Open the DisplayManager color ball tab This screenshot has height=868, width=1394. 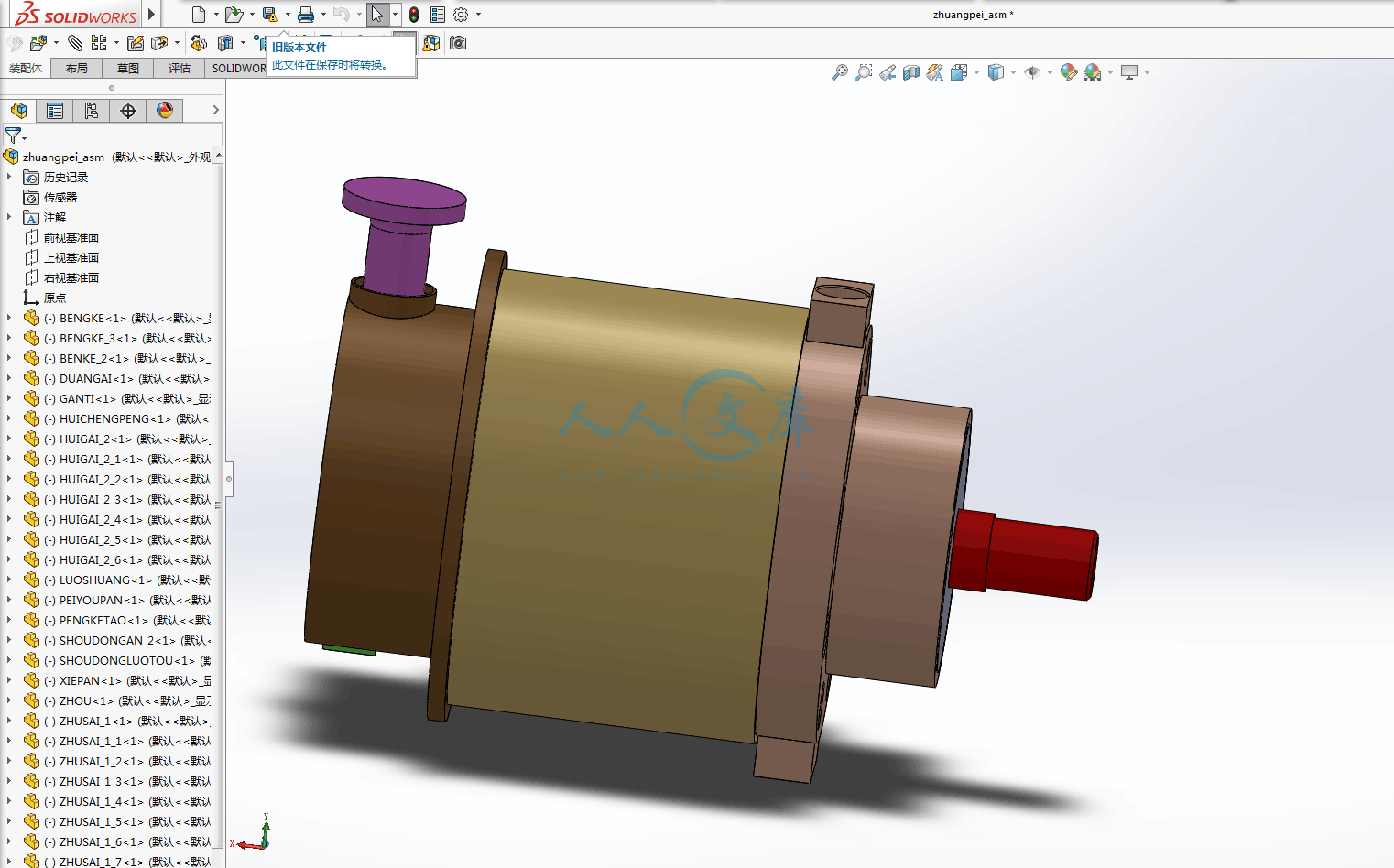(165, 111)
